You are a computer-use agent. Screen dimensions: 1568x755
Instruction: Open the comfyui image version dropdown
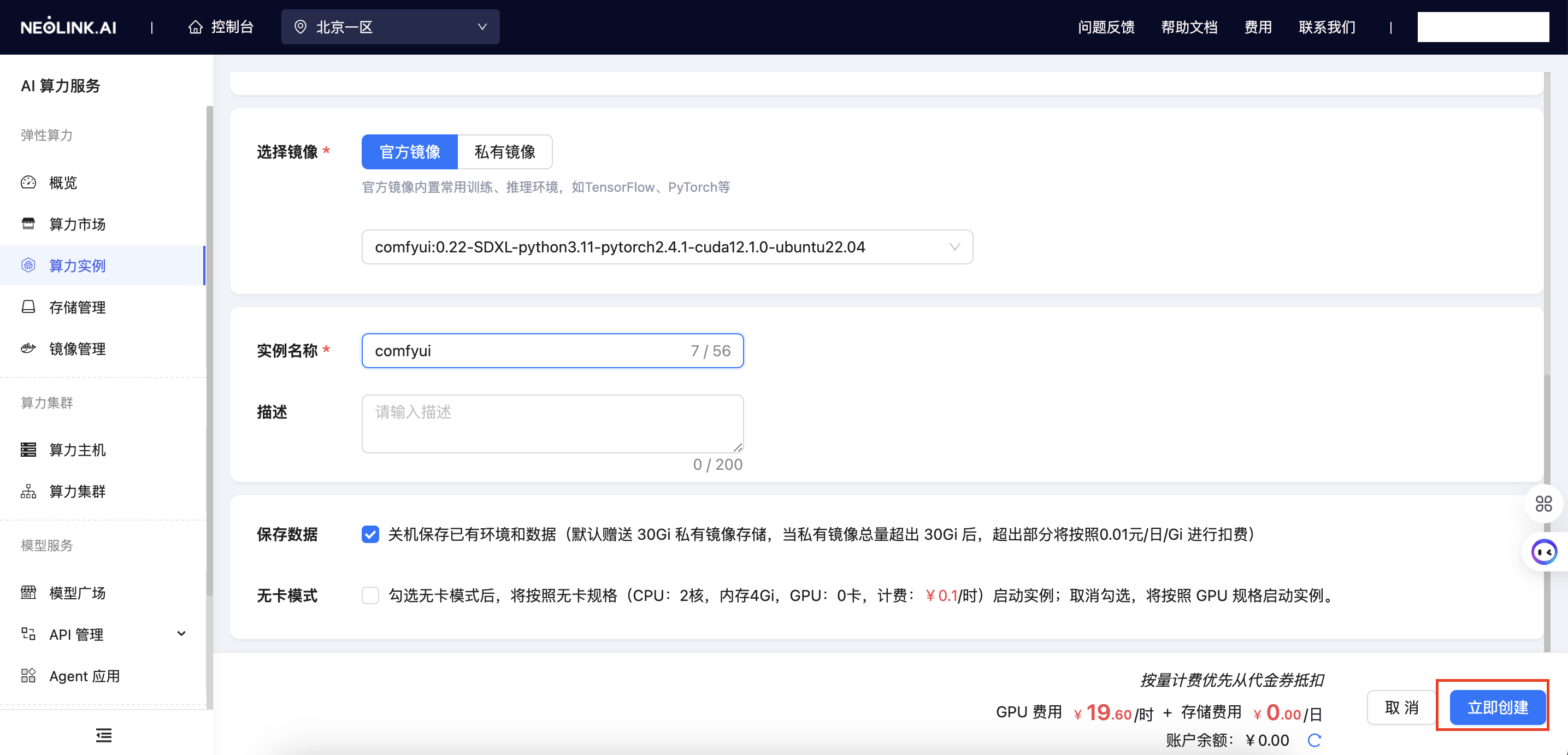tap(667, 246)
